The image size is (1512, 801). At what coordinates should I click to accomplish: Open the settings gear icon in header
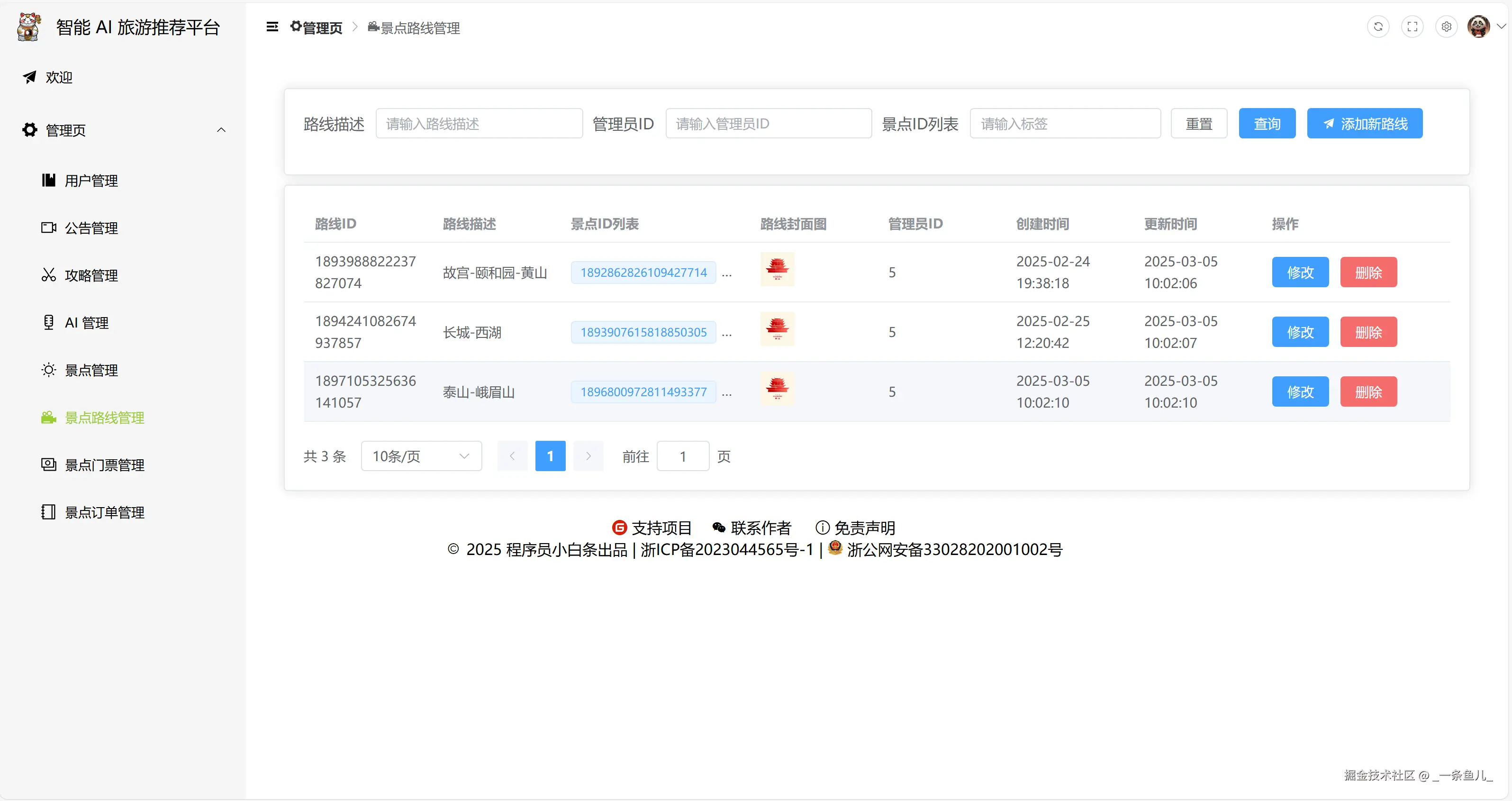pyautogui.click(x=1446, y=27)
